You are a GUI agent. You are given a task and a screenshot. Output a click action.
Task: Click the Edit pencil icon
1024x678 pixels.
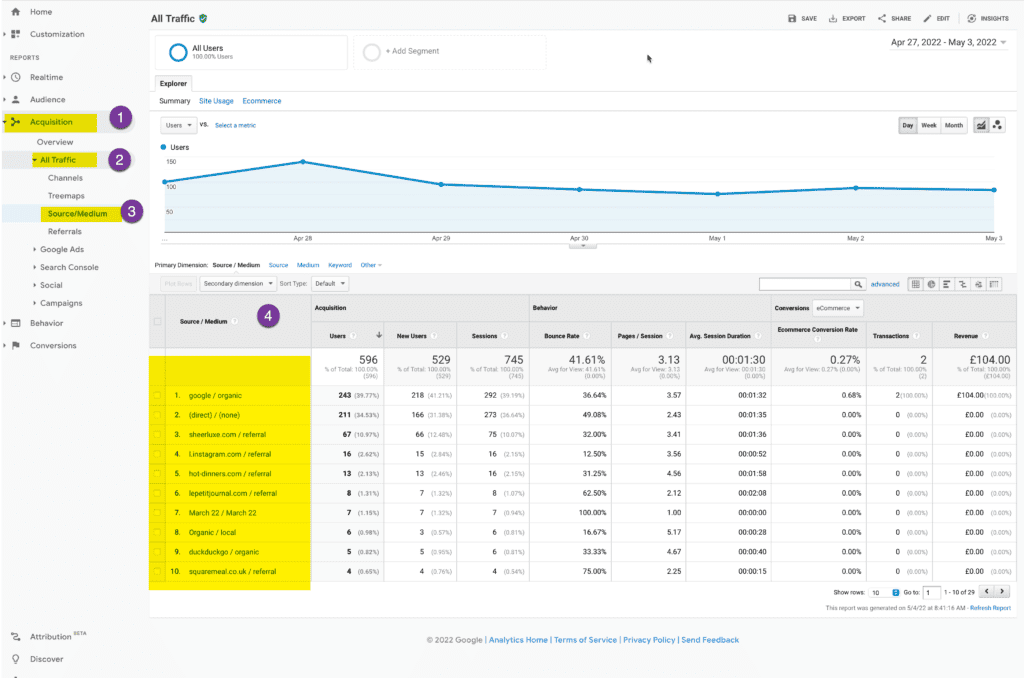928,18
